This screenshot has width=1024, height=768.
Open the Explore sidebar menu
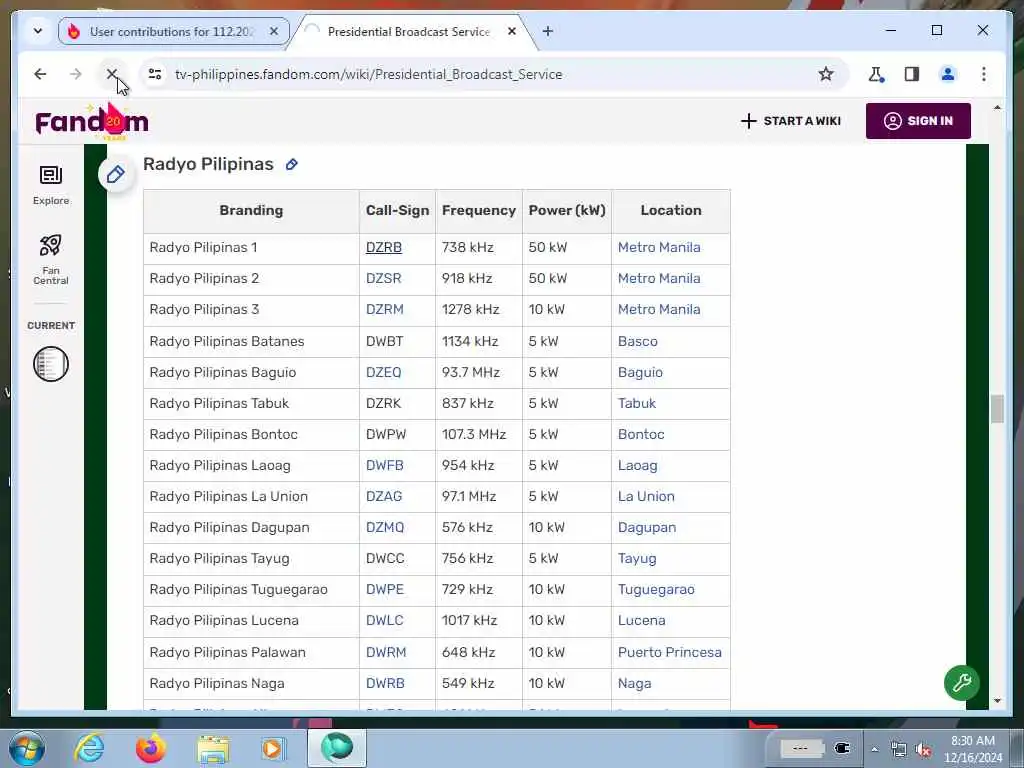point(51,185)
